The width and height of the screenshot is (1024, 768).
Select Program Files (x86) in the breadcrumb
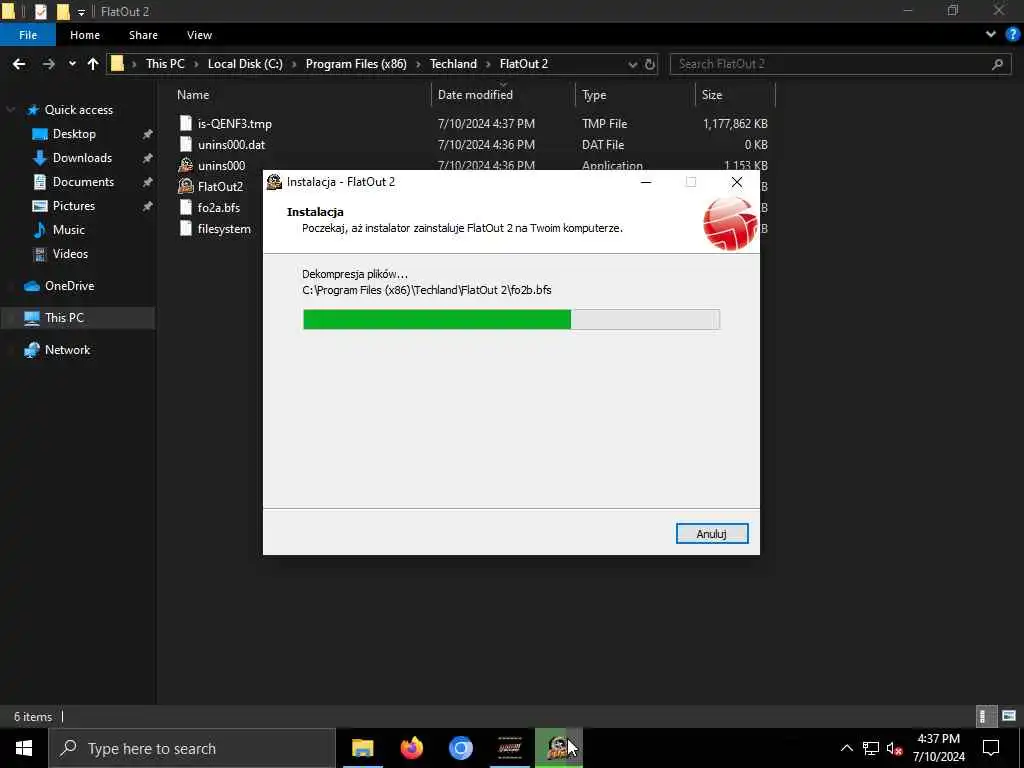[356, 64]
